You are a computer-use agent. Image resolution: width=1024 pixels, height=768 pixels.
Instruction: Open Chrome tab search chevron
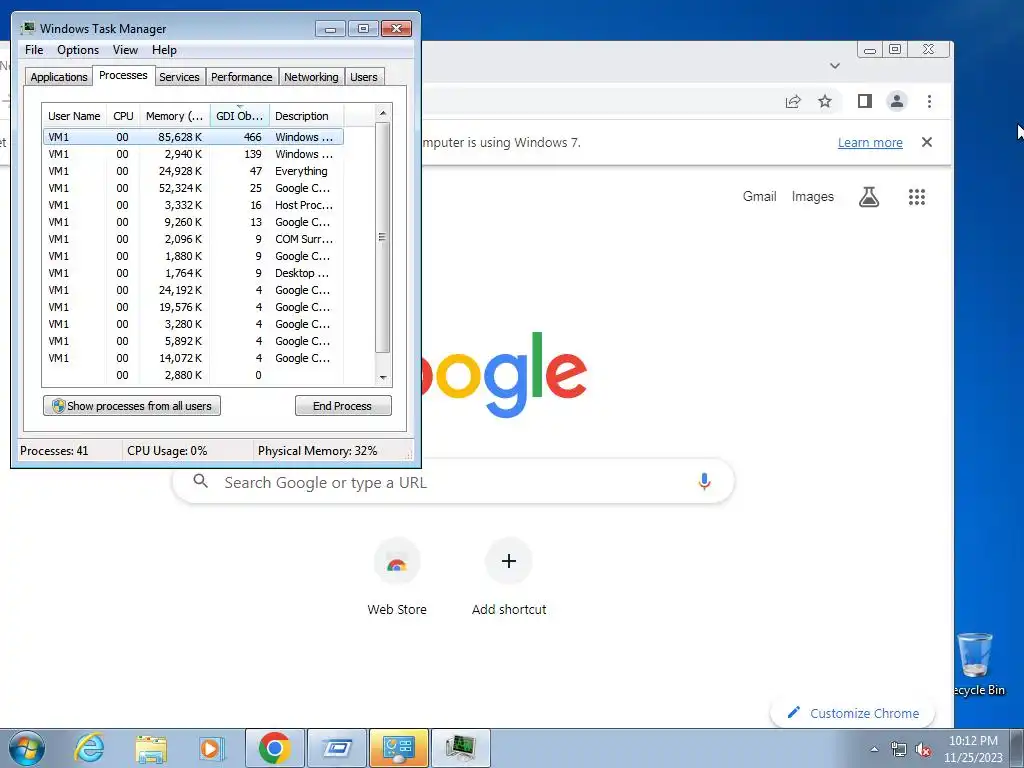click(835, 66)
